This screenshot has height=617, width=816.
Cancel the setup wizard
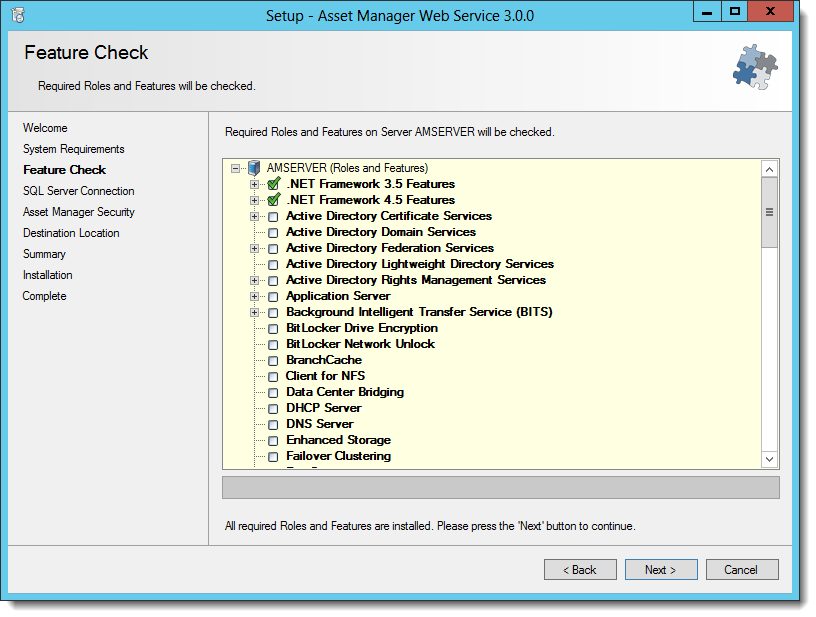(x=742, y=570)
